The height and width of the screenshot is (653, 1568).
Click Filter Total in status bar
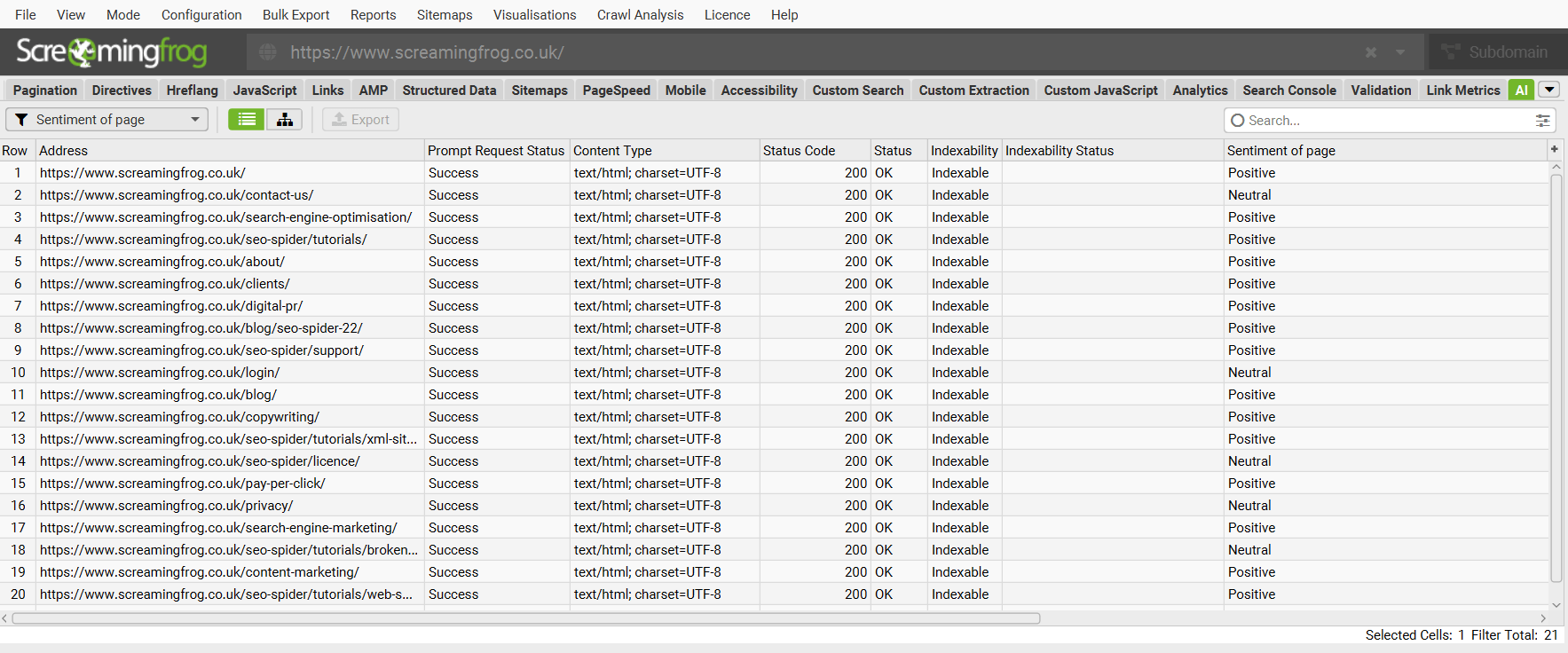coord(1514,634)
